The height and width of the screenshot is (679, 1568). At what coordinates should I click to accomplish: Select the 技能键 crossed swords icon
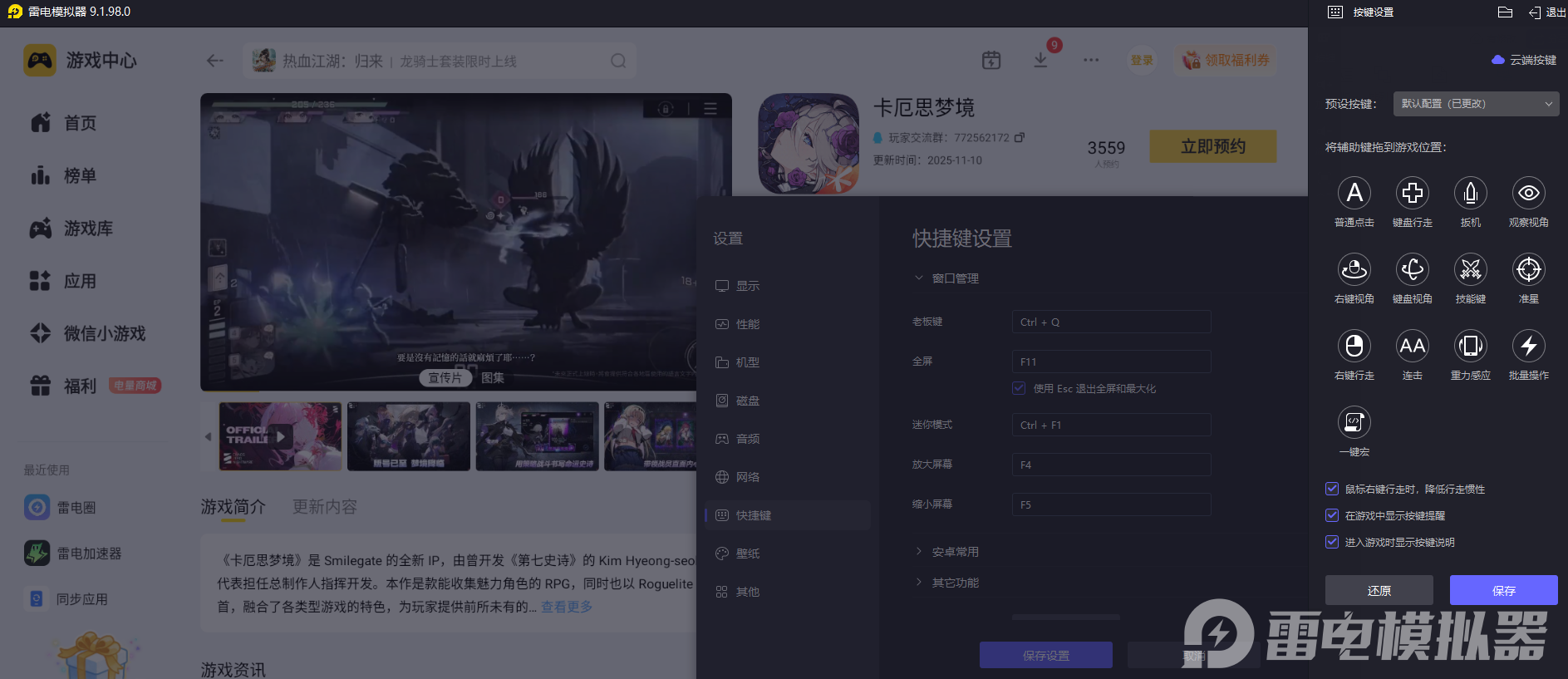[x=1471, y=269]
